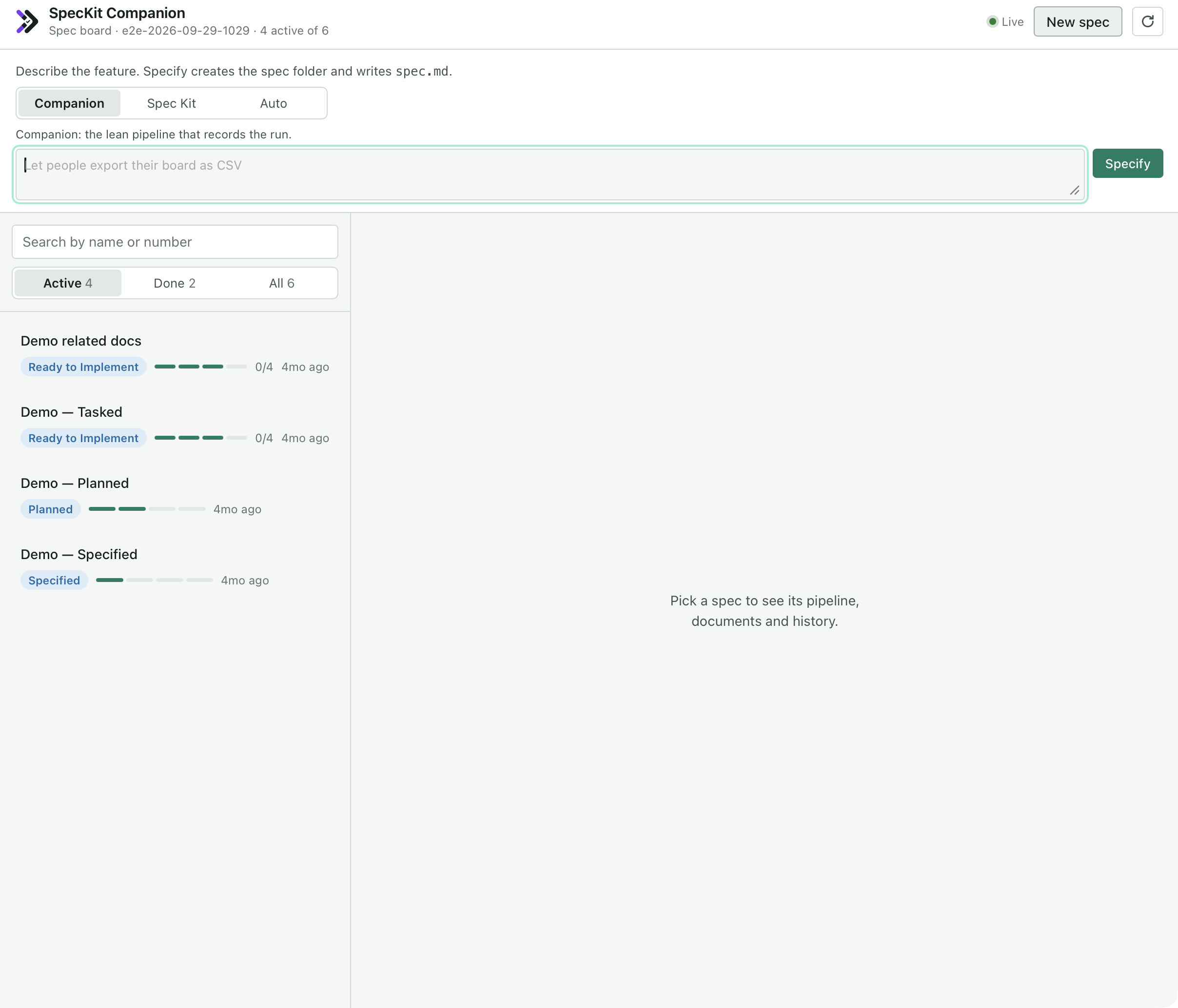
Task: Switch to the Done 2 tab
Action: click(x=175, y=283)
